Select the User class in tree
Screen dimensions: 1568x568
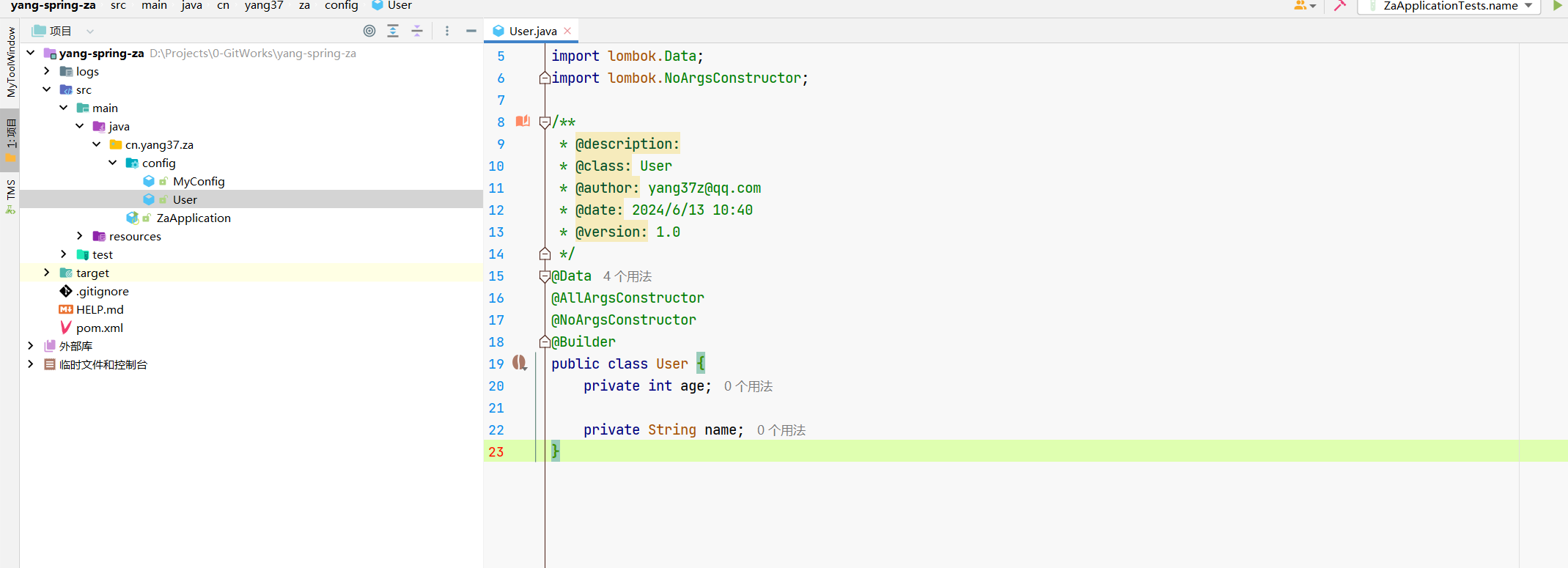pos(185,199)
